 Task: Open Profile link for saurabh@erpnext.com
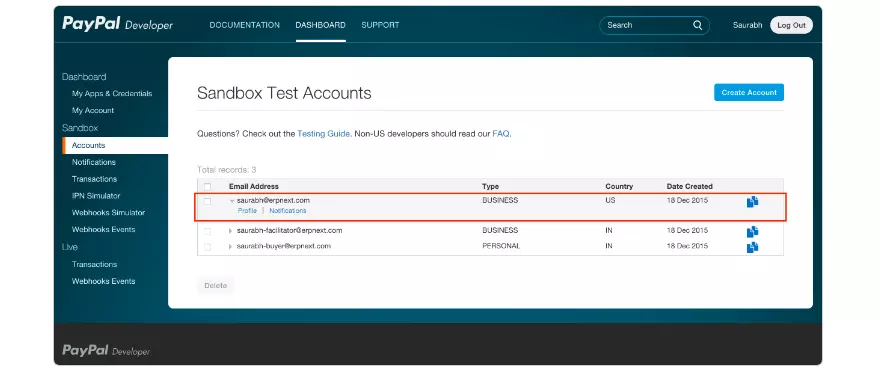(x=247, y=211)
